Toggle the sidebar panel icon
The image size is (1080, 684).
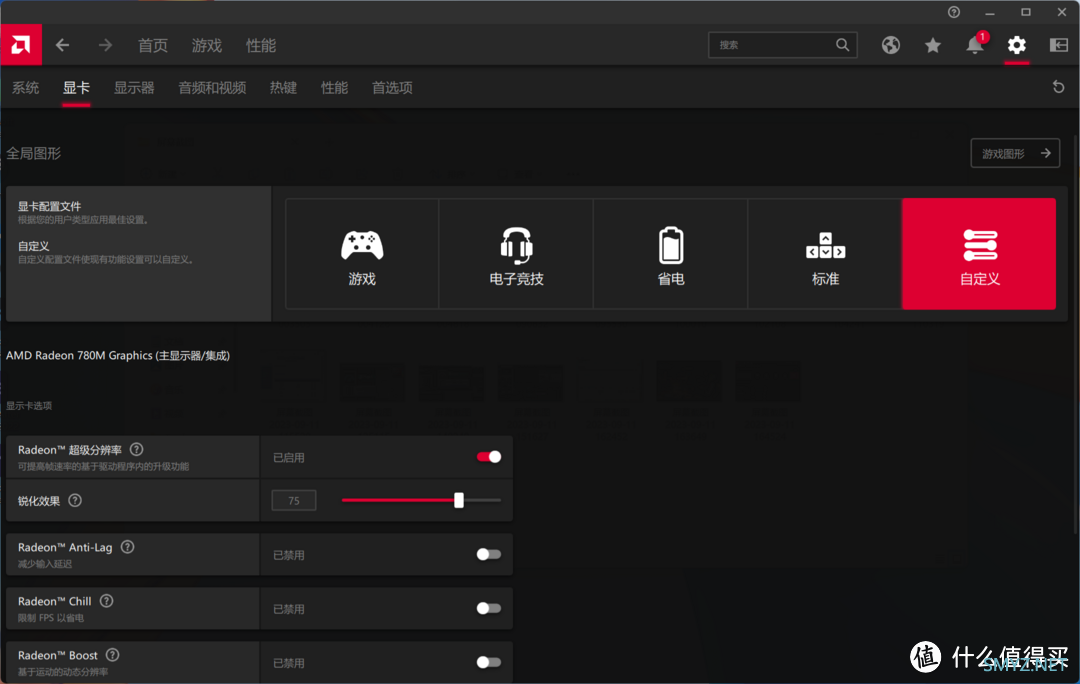1059,45
